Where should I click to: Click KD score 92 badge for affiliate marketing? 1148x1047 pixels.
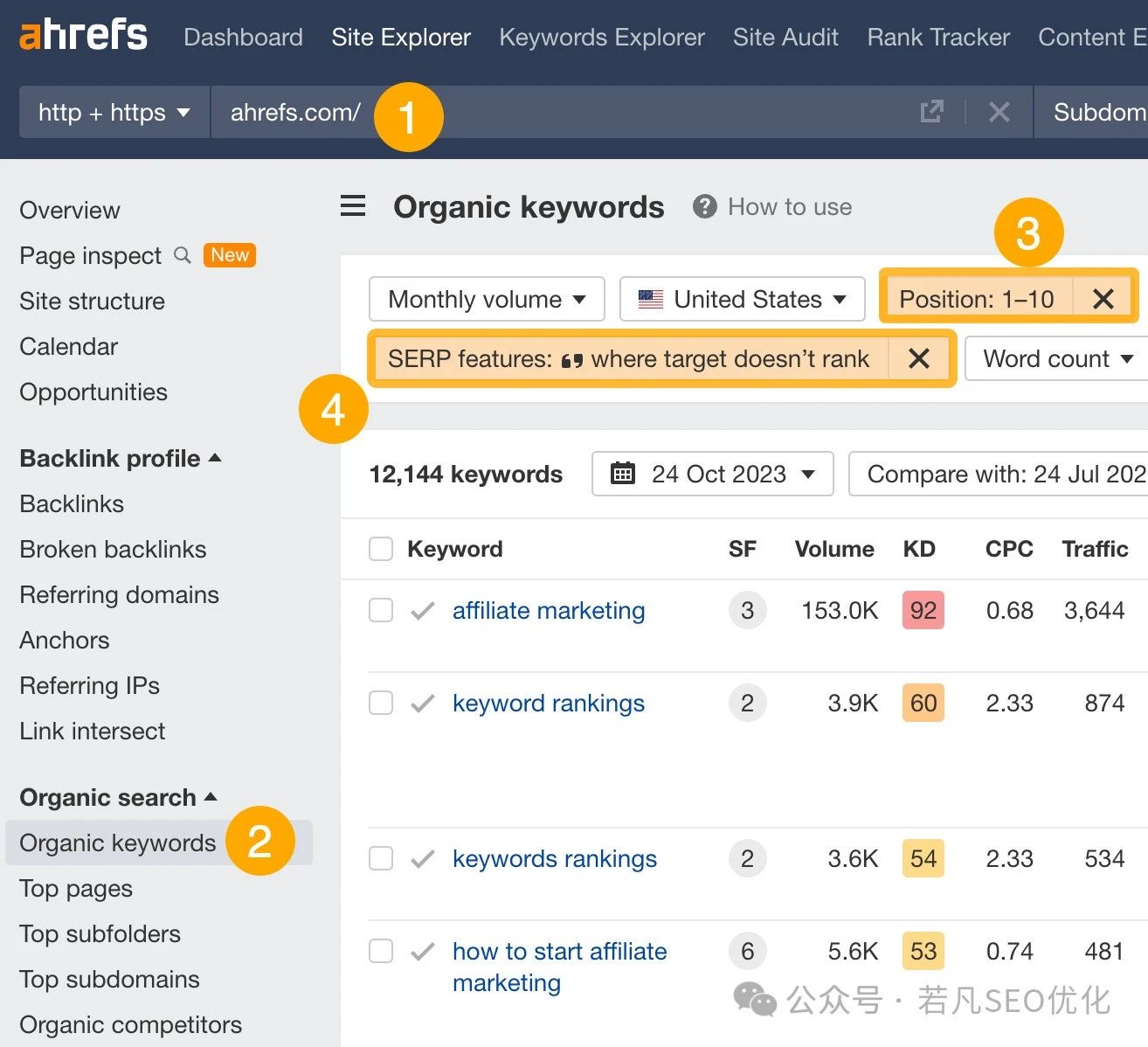pyautogui.click(x=923, y=610)
